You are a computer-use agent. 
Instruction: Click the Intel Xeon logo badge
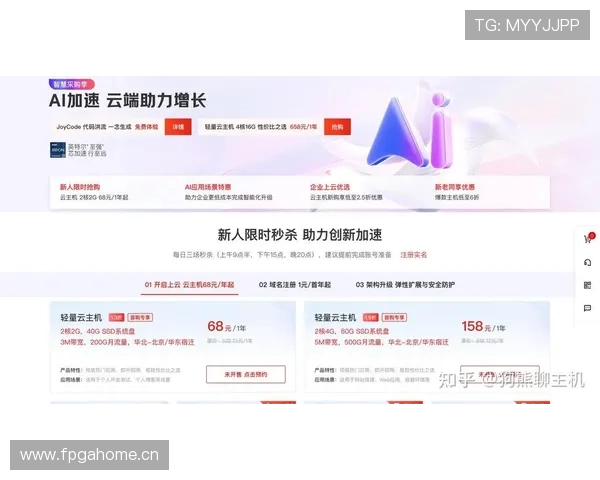coord(58,150)
